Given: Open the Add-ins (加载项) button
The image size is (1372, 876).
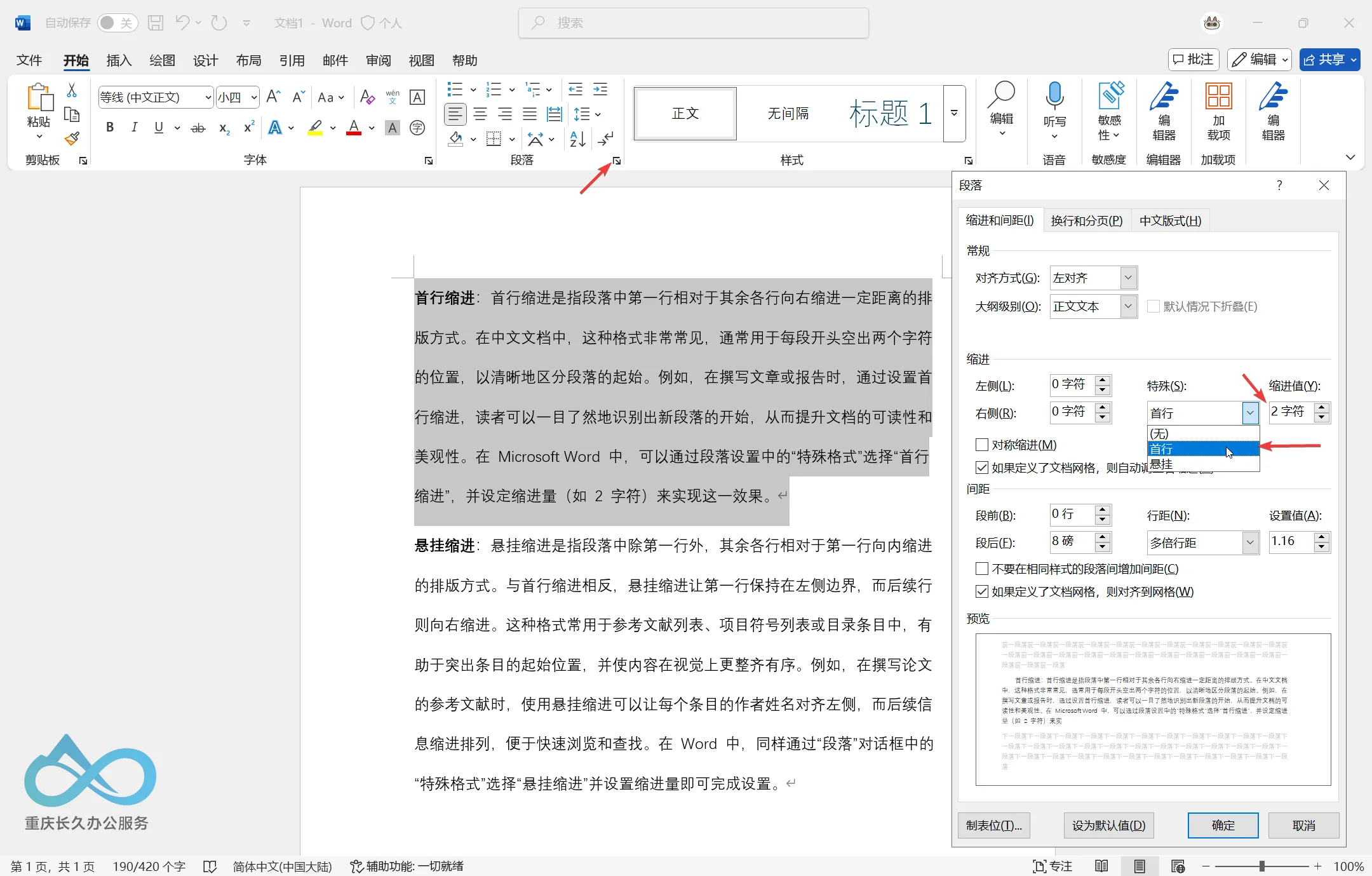Looking at the screenshot, I should (x=1218, y=111).
